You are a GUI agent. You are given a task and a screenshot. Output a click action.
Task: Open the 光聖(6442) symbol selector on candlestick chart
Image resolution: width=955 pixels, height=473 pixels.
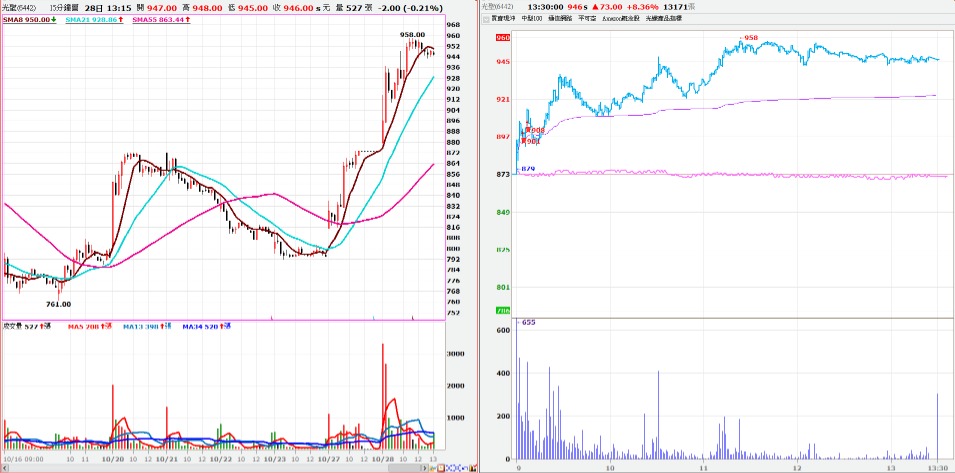tap(17, 6)
